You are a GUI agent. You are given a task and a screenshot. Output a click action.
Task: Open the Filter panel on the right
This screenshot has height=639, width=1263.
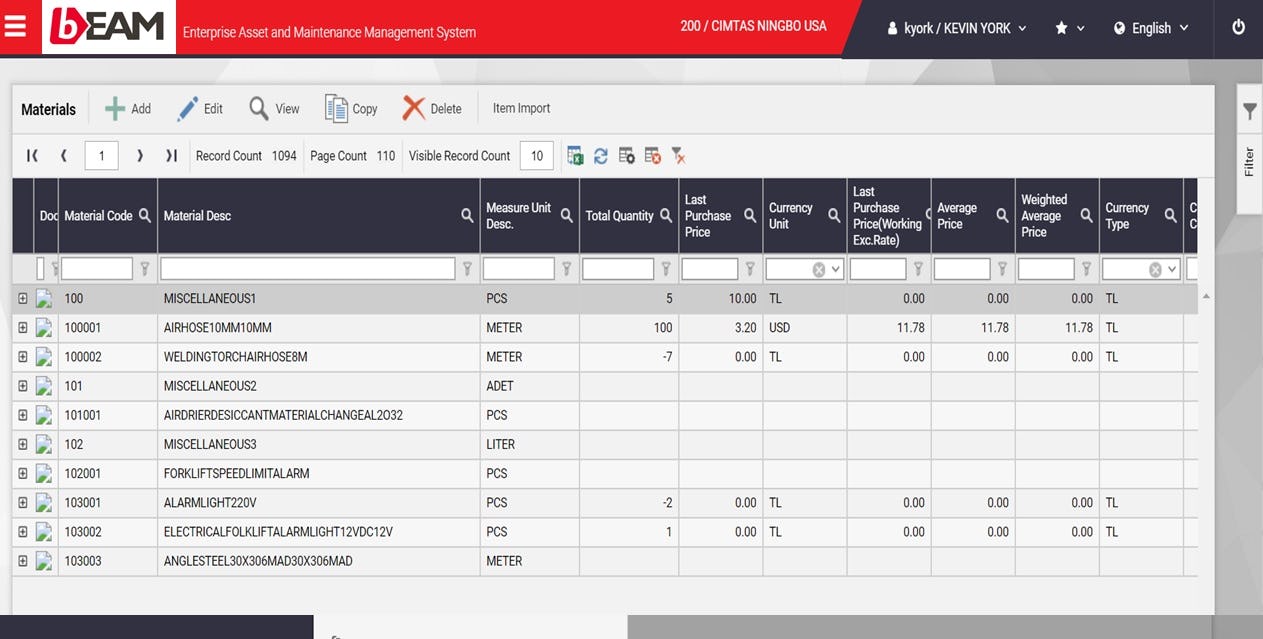click(1248, 112)
